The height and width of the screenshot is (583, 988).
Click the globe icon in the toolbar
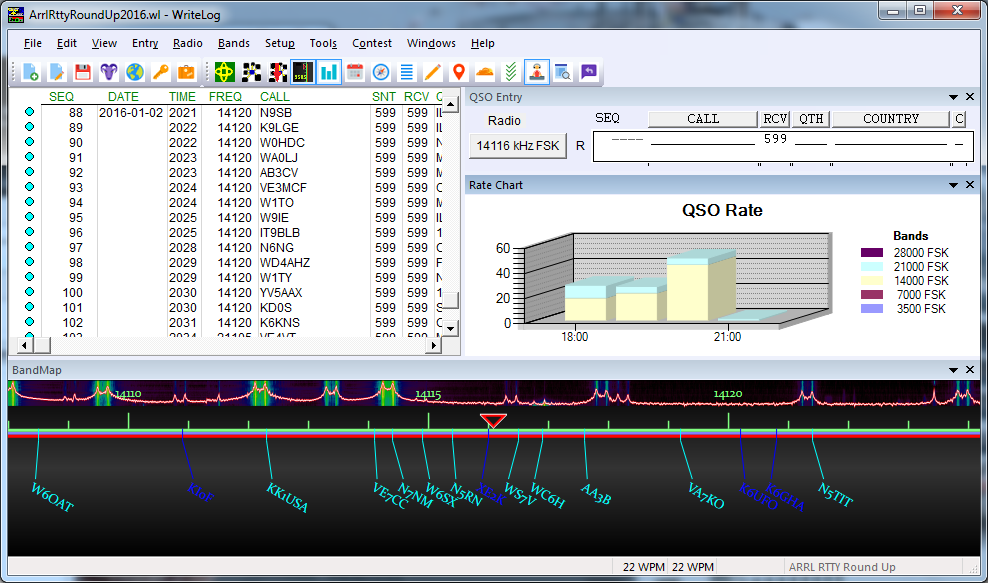click(135, 72)
